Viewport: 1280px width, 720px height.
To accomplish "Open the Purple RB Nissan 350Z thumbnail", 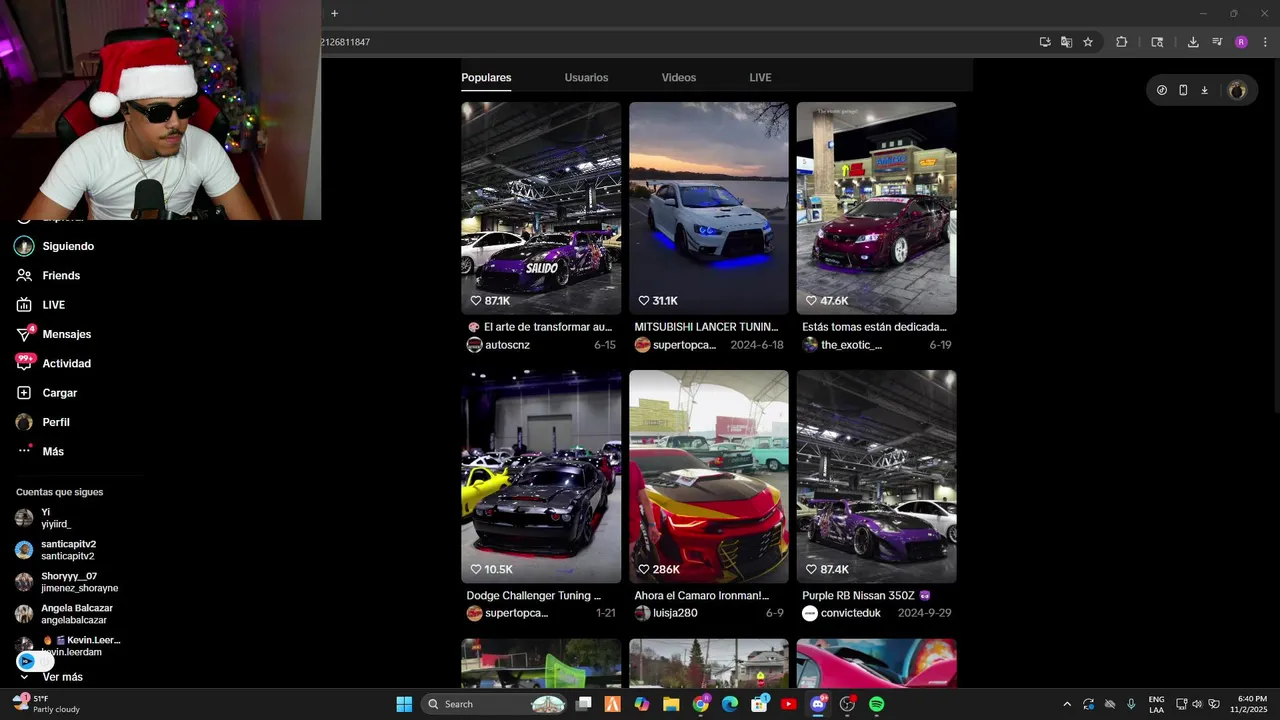I will (x=876, y=476).
